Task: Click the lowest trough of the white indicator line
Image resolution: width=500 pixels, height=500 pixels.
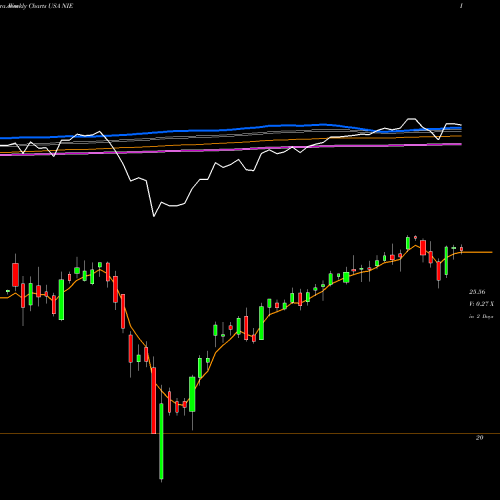Action: [x=154, y=216]
